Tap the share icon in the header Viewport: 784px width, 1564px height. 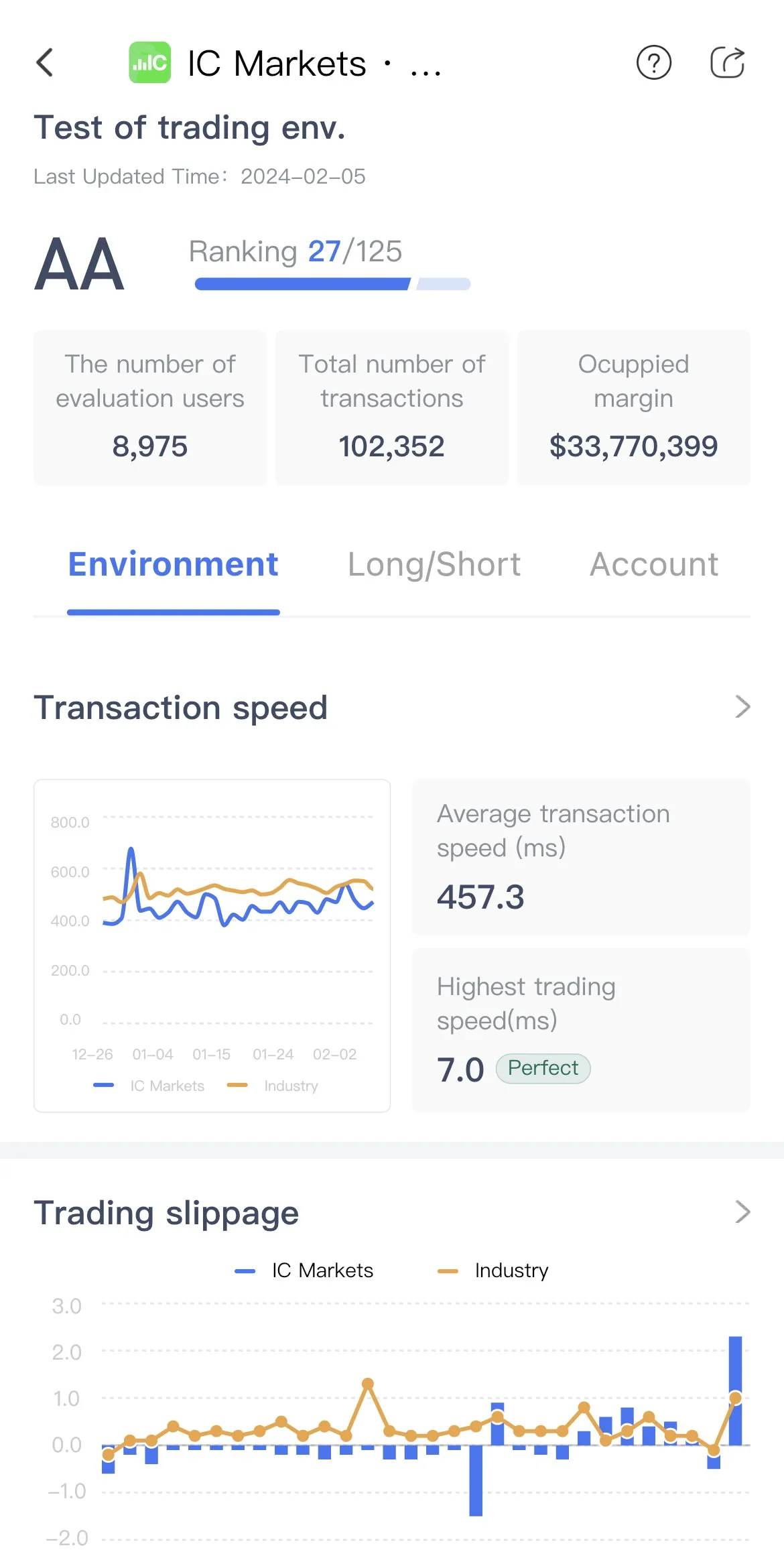(727, 63)
